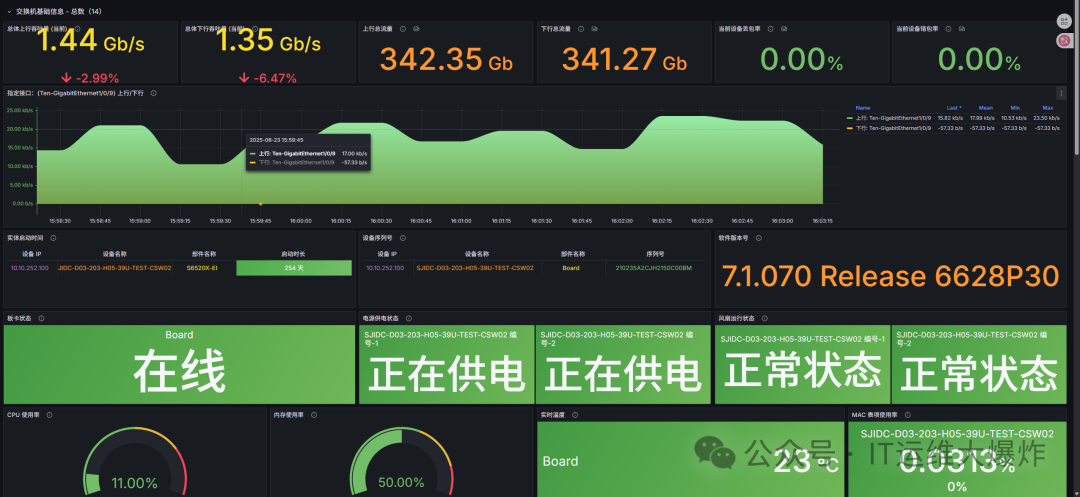Show info icon for 电源供电状态 panel

(408, 319)
